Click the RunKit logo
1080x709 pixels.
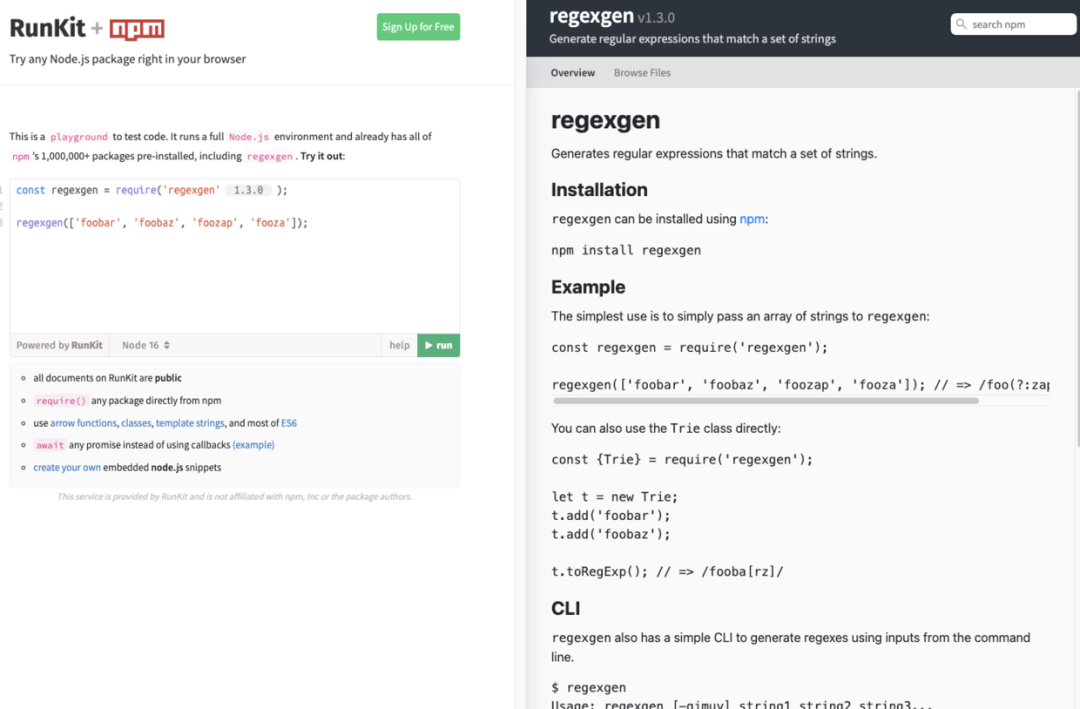(48, 28)
